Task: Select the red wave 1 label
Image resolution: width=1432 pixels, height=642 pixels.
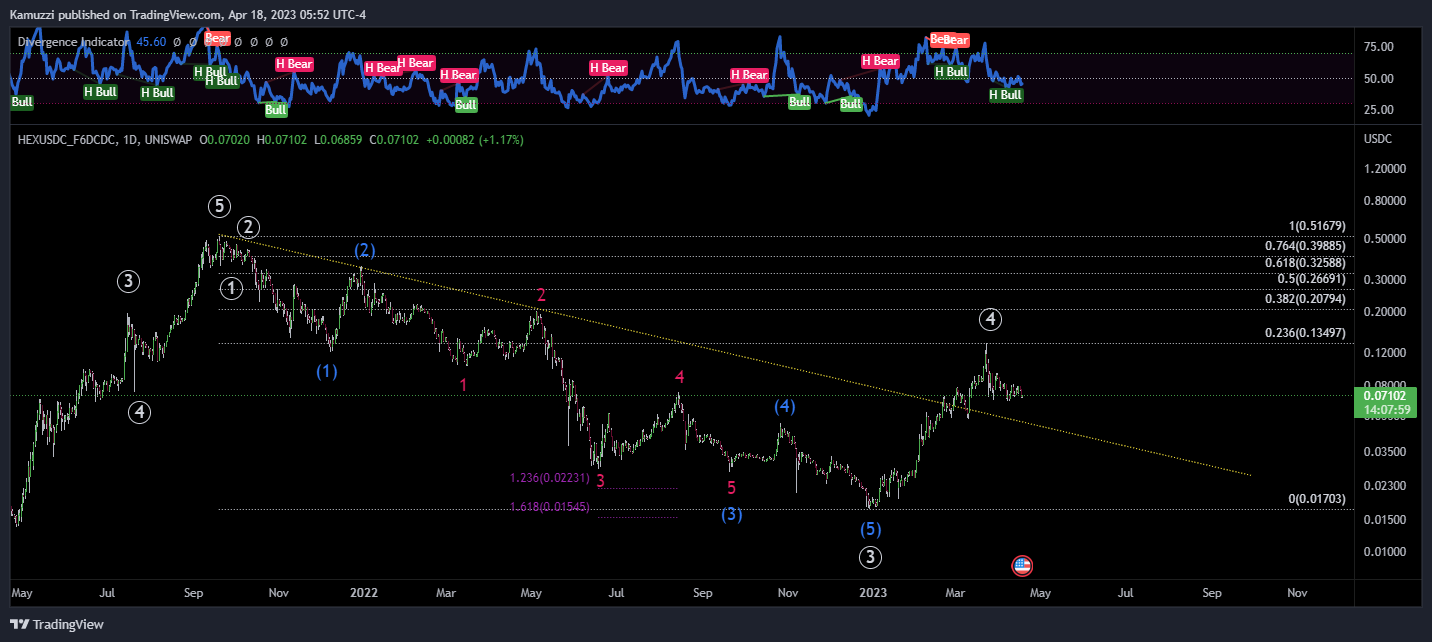Action: [x=463, y=385]
